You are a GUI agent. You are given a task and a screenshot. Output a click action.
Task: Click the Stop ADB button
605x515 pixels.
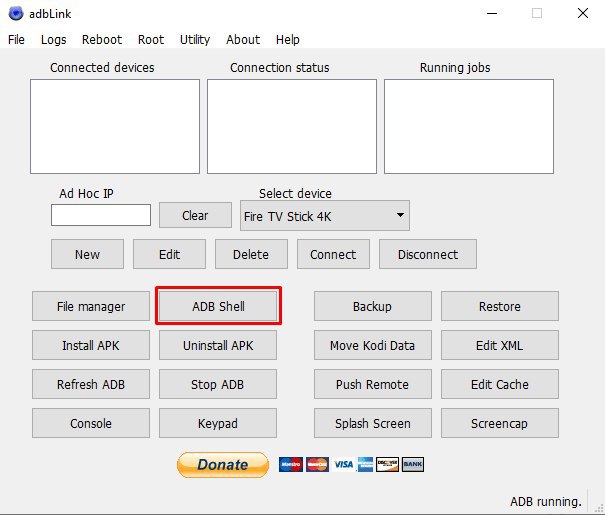[218, 384]
